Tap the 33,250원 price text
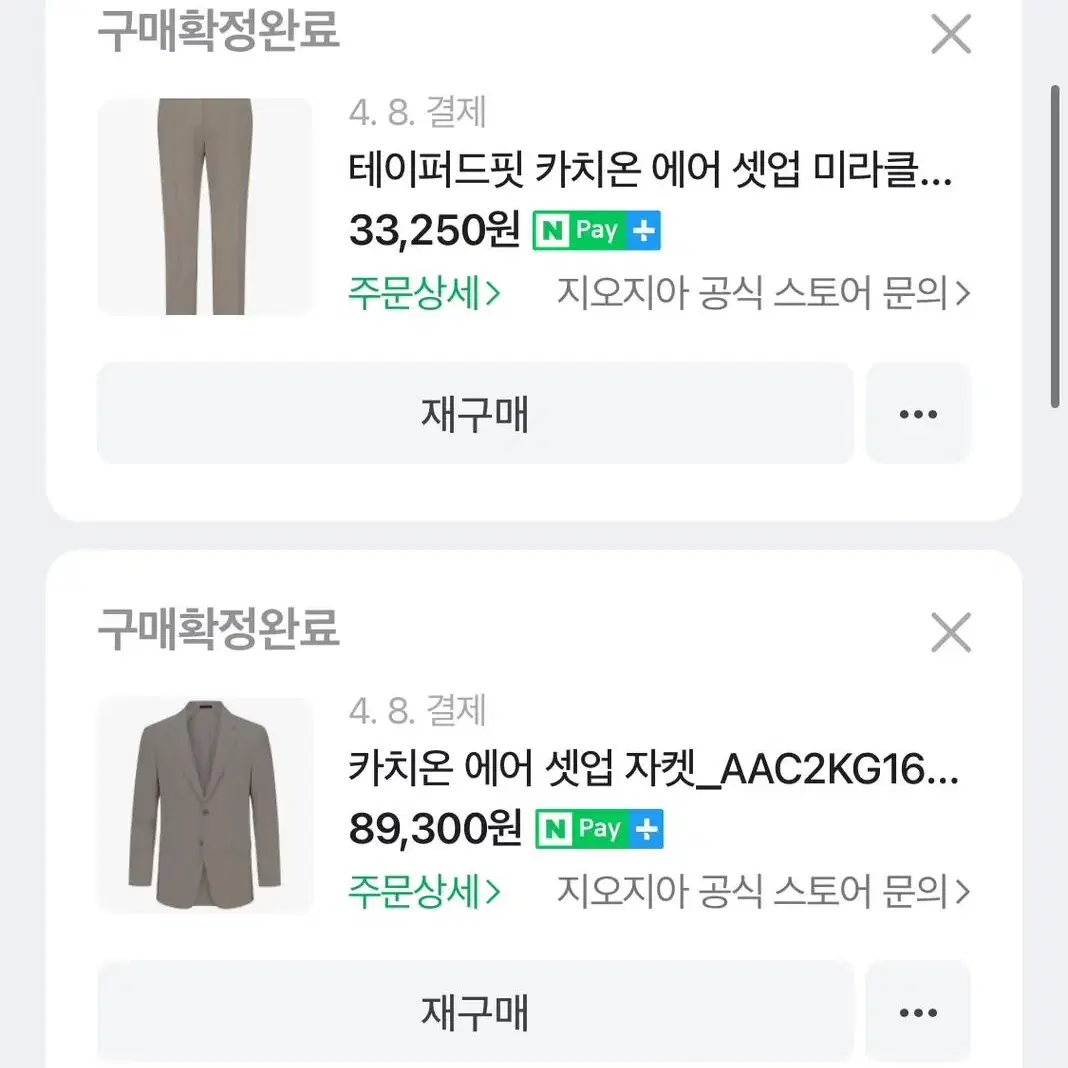Image resolution: width=1068 pixels, height=1068 pixels. [x=435, y=230]
